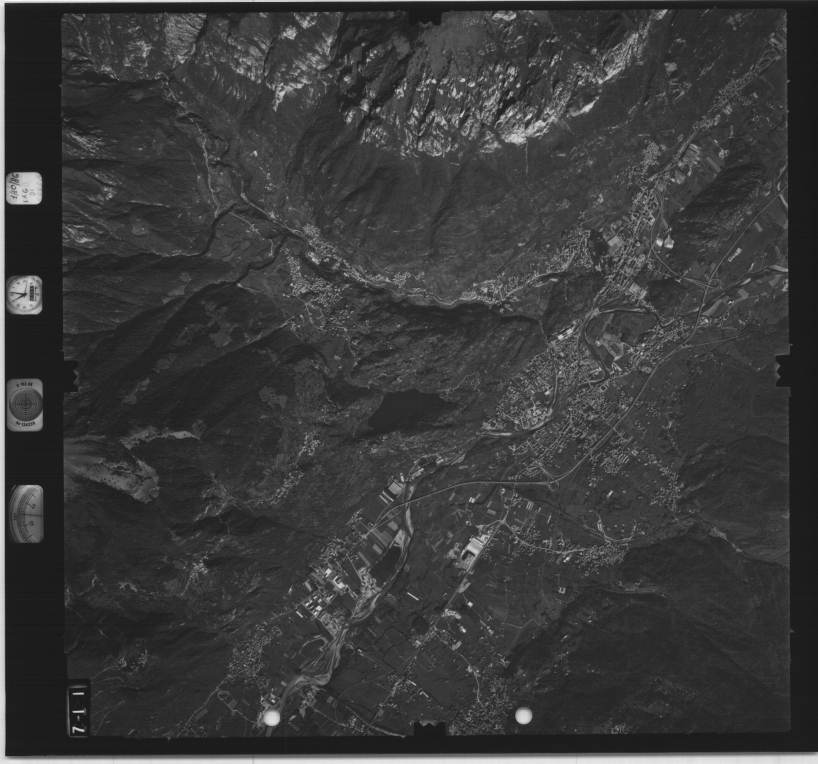Click the left white punch hole
818x764 pixels.
click(x=270, y=717)
